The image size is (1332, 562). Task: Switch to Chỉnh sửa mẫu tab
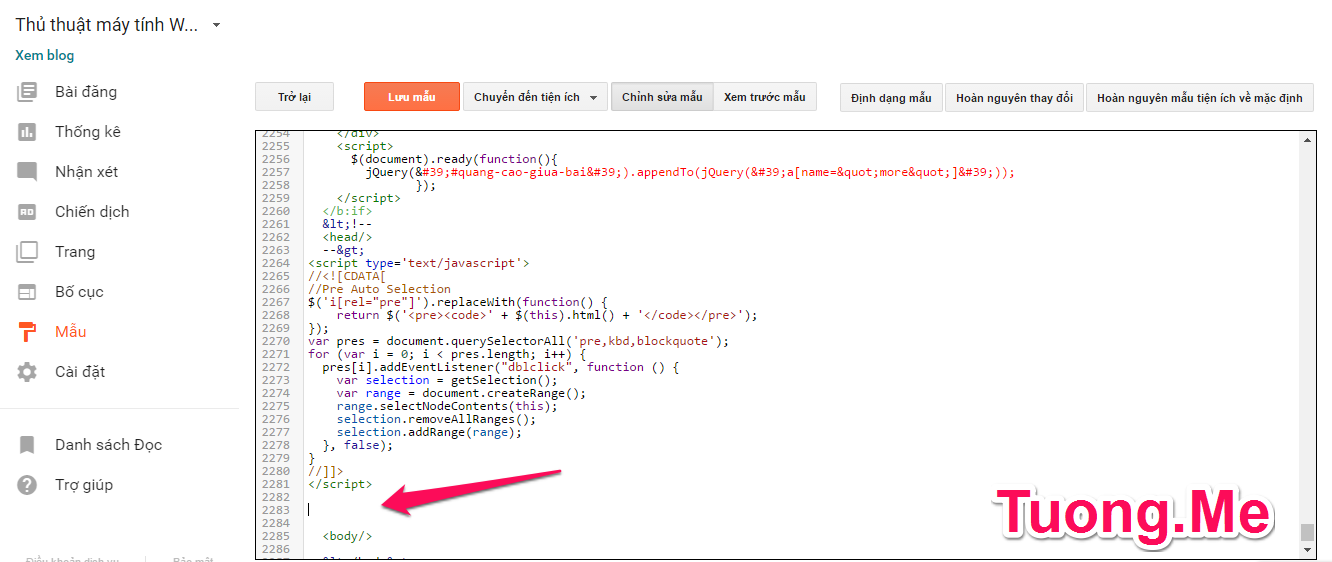(x=662, y=97)
